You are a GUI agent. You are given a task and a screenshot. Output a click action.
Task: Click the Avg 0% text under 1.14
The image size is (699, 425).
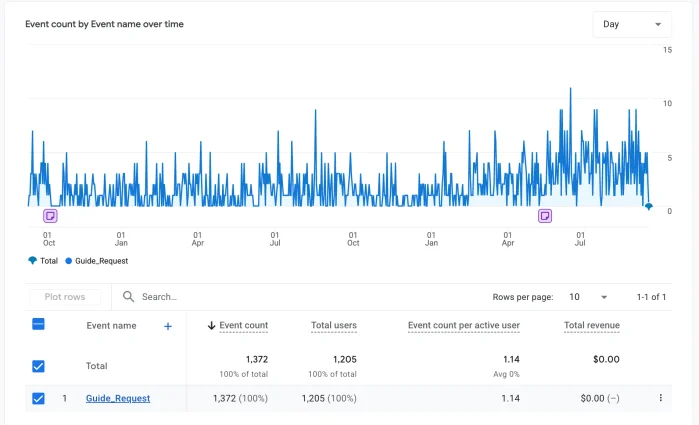point(506,374)
